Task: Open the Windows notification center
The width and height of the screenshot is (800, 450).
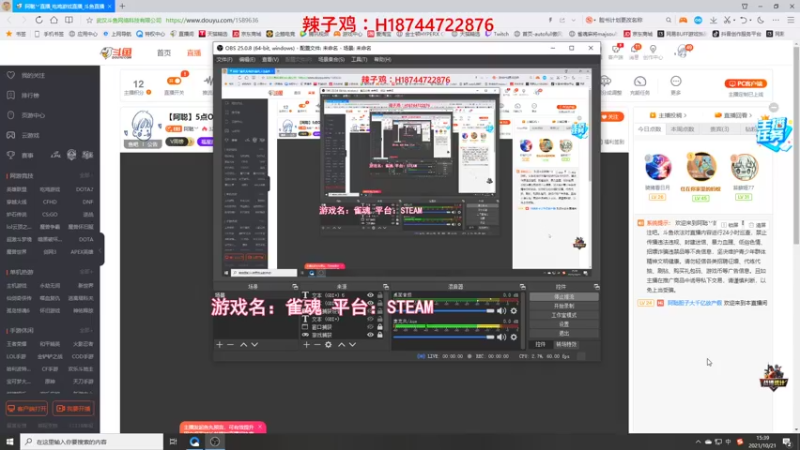Action: (787, 442)
